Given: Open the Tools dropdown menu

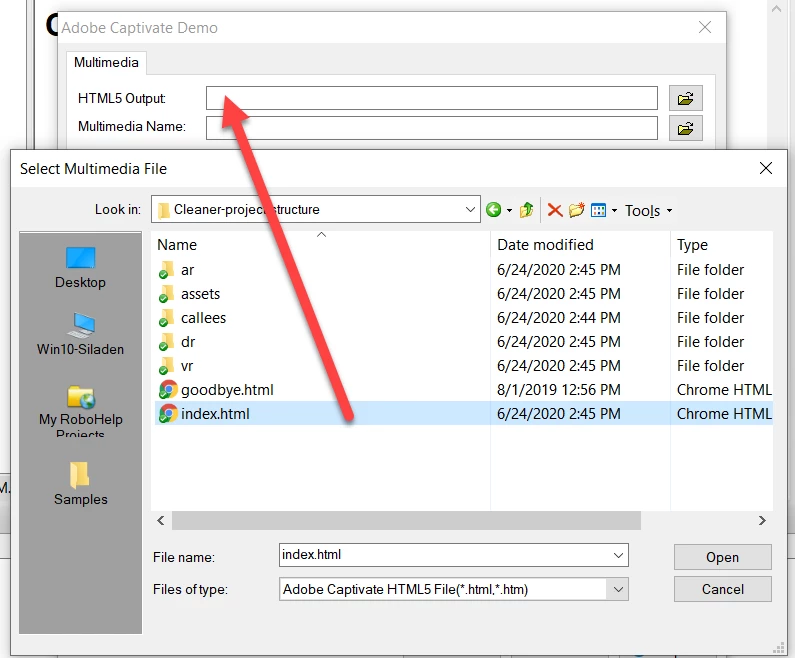Looking at the screenshot, I should click(648, 210).
